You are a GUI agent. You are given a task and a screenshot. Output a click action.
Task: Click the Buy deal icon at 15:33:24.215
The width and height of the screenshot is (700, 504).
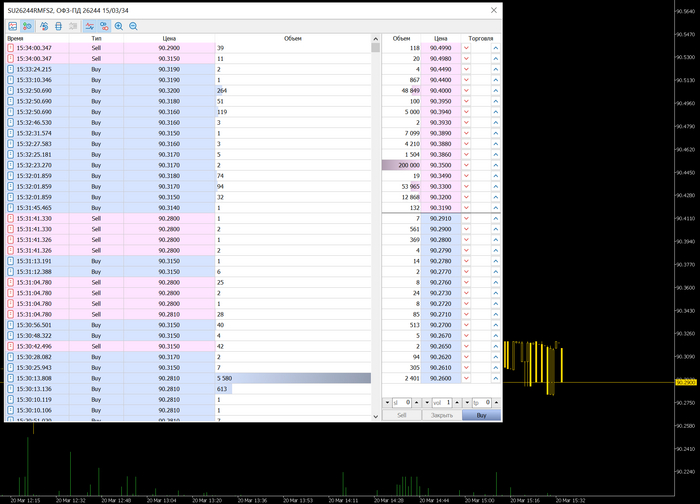pyautogui.click(x=11, y=69)
